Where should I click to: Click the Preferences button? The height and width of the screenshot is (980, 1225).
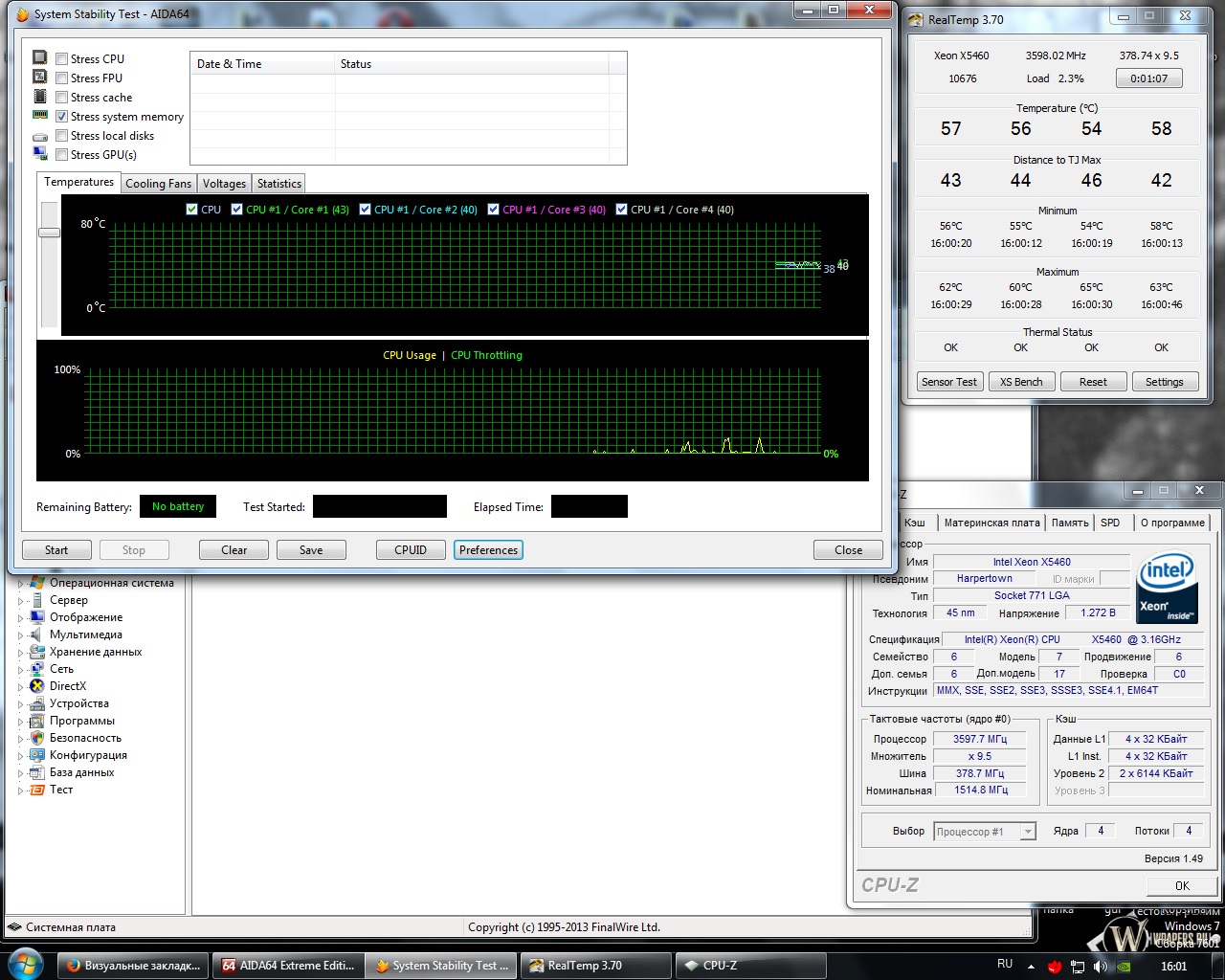[x=488, y=550]
